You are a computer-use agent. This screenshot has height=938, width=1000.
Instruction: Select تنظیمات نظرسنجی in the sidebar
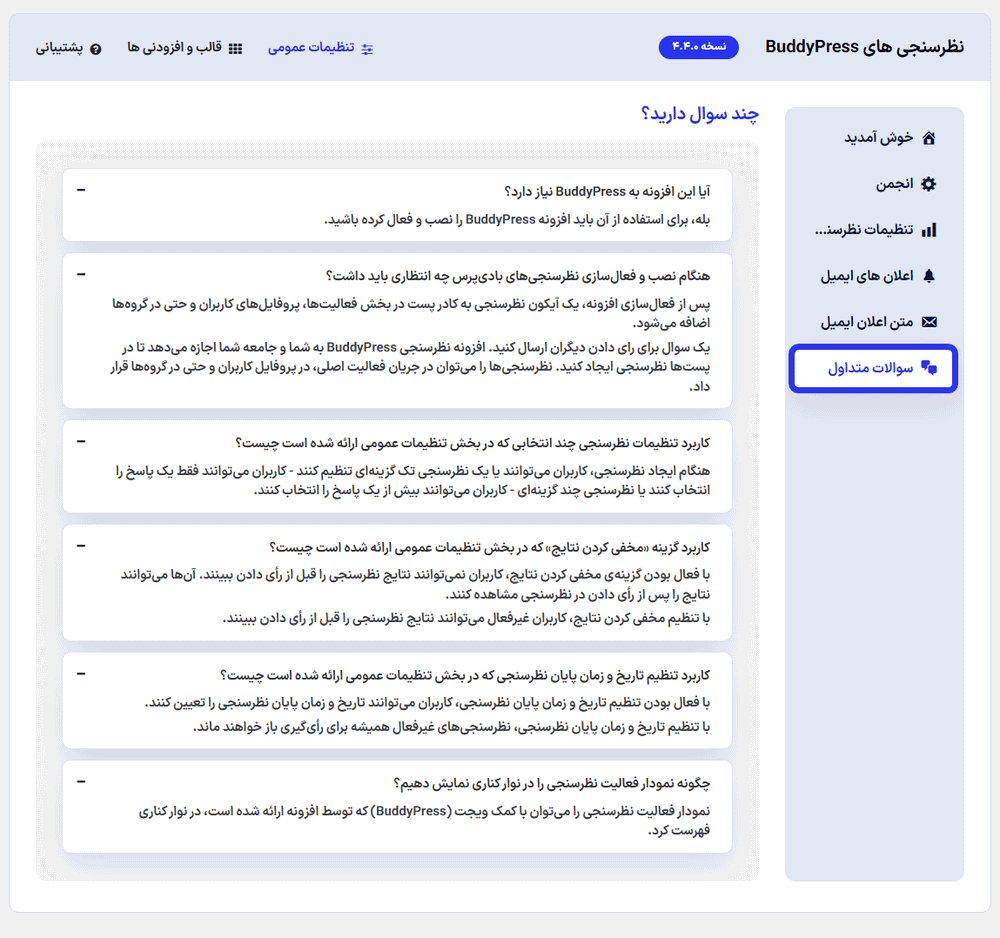pos(874,230)
